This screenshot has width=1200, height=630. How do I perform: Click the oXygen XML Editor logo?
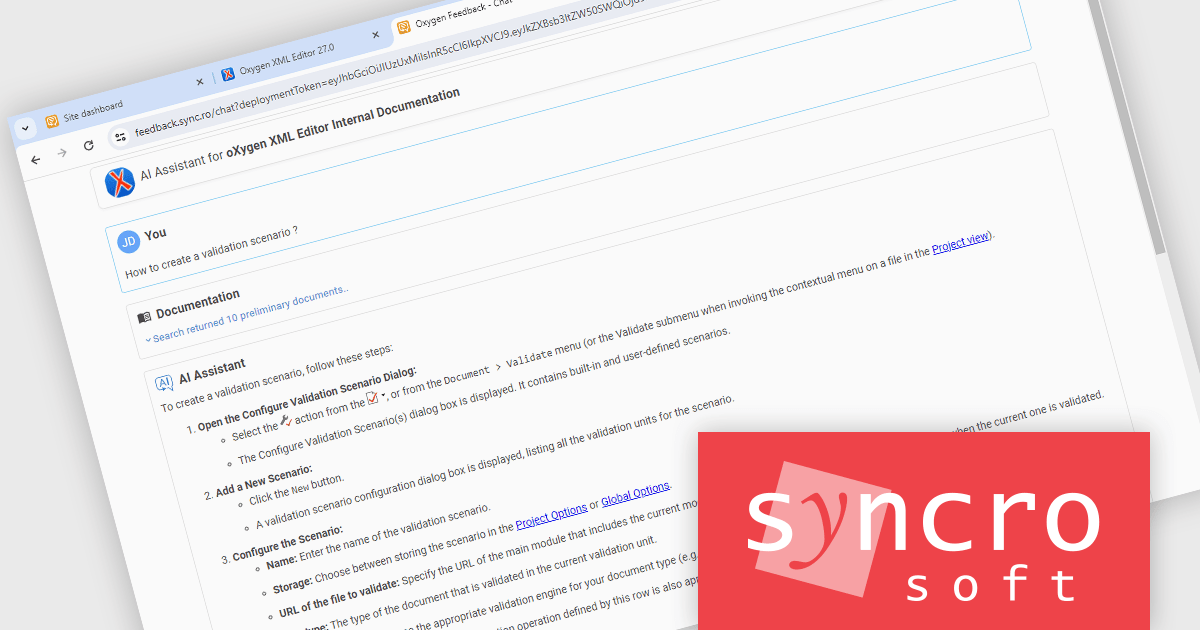coord(120,181)
